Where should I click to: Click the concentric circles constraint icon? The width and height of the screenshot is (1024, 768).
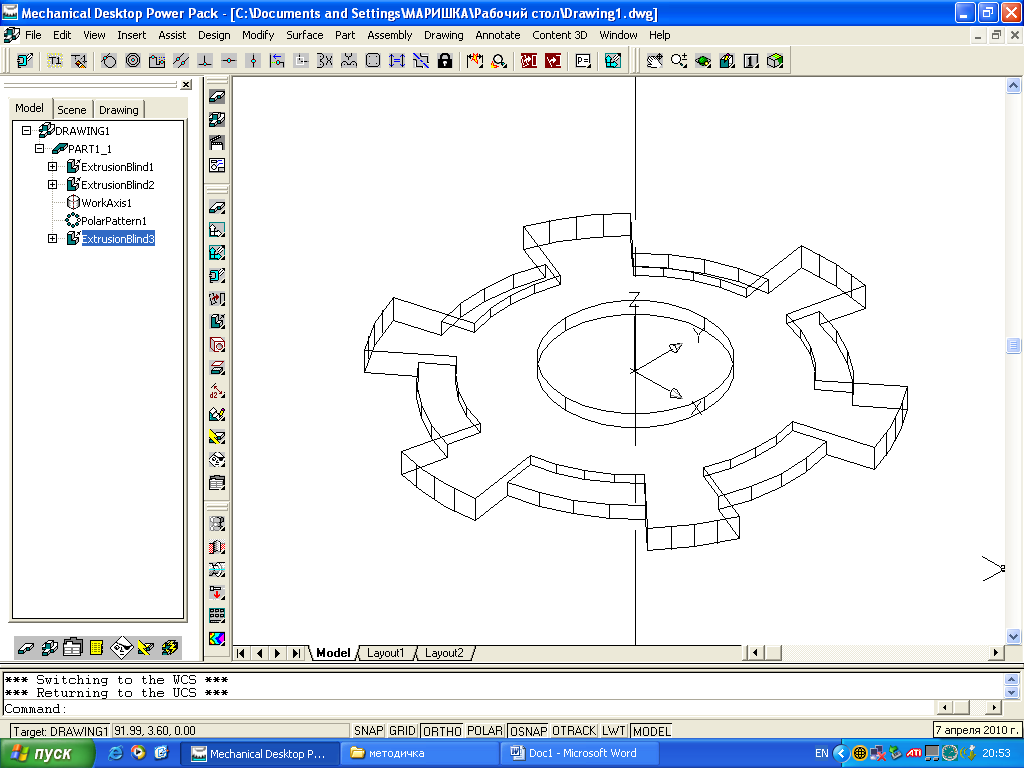[x=133, y=61]
